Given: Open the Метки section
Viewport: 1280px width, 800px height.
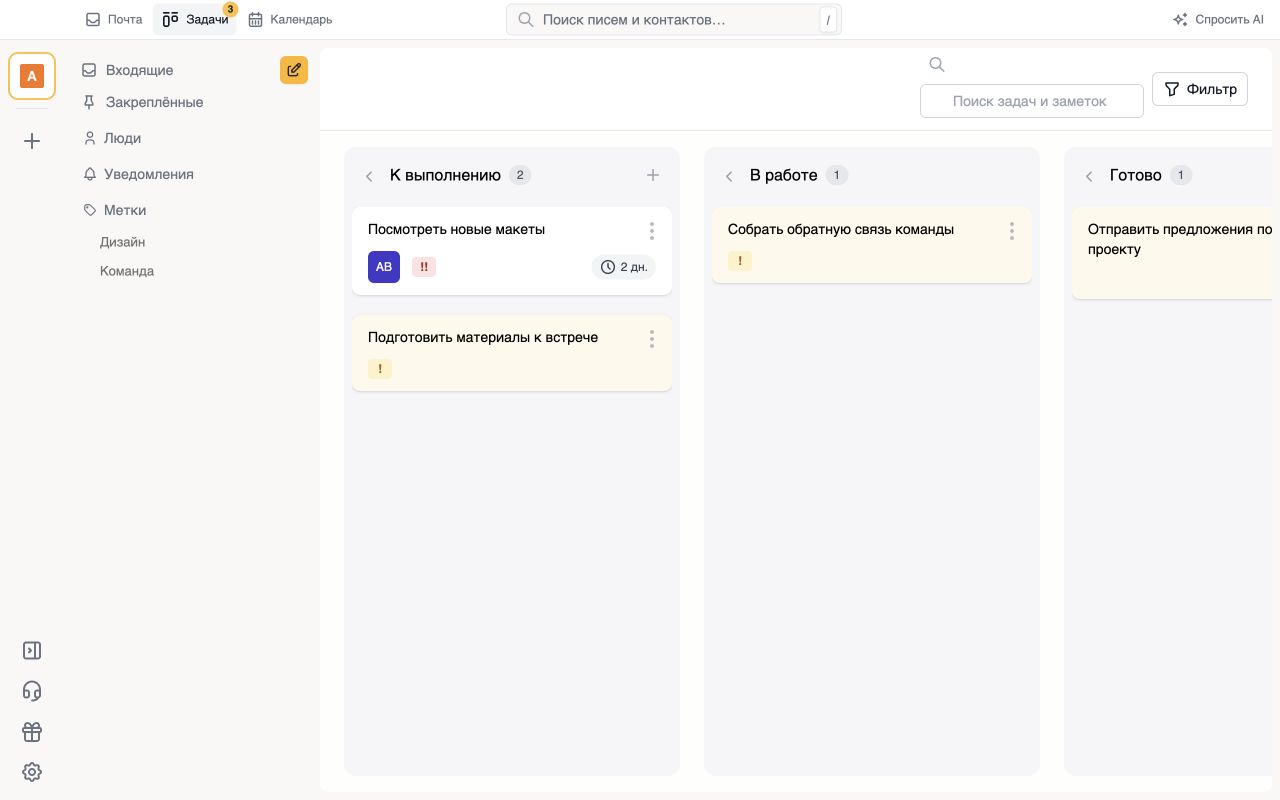Looking at the screenshot, I should click(x=115, y=210).
